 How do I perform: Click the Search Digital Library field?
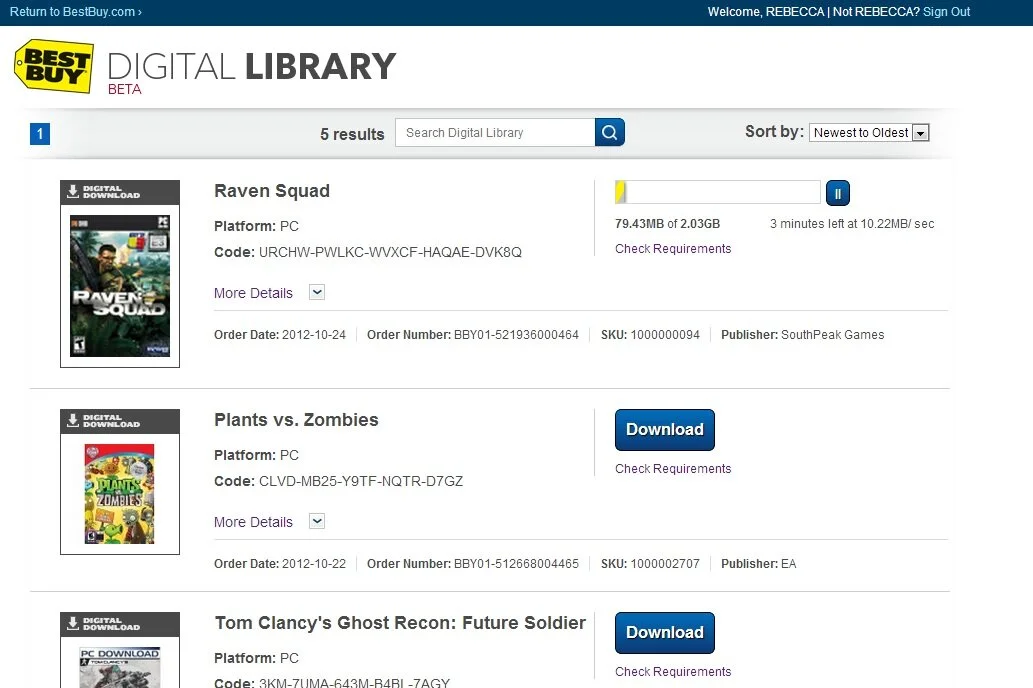[495, 132]
